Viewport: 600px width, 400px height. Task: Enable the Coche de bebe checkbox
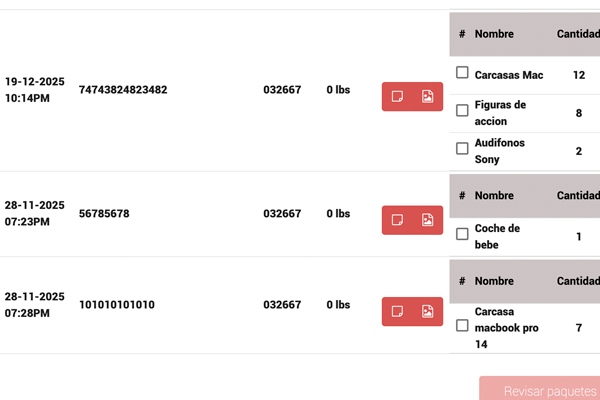(462, 234)
